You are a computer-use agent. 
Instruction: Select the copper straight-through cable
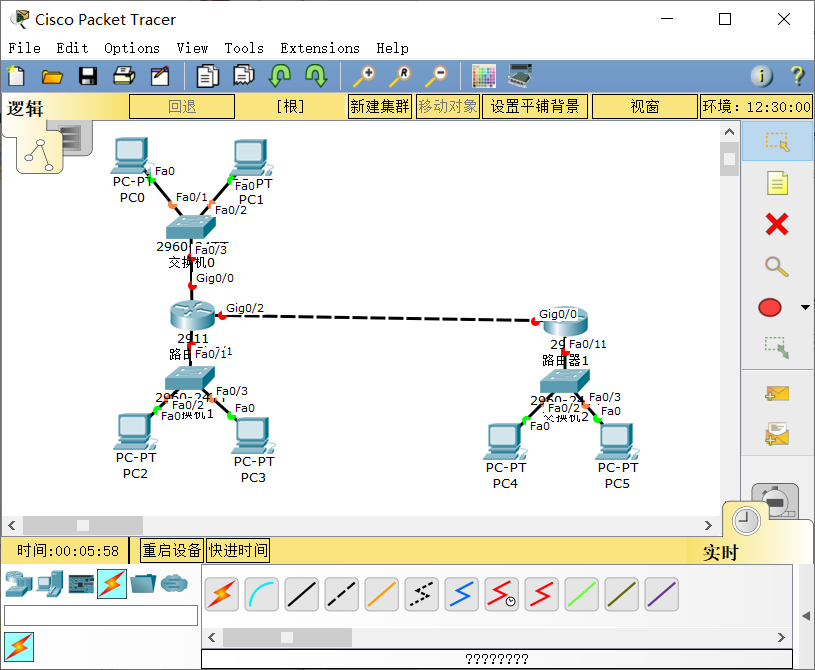(301, 594)
